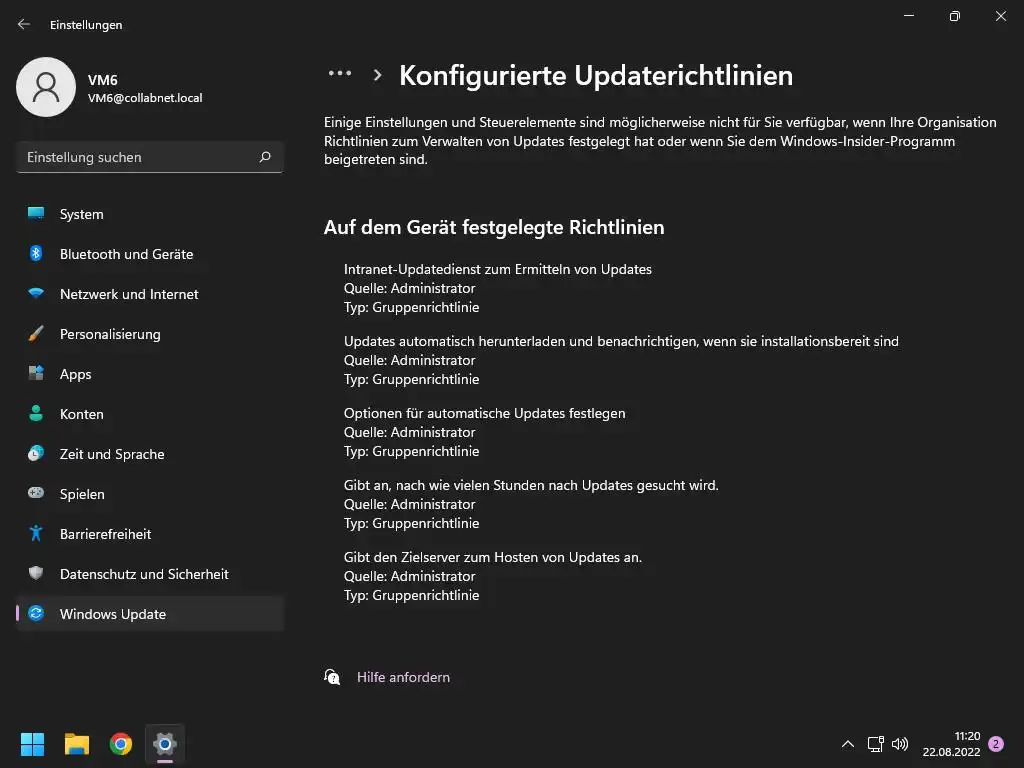
Task: Open Personalisierung paintbrush icon
Action: (x=36, y=334)
